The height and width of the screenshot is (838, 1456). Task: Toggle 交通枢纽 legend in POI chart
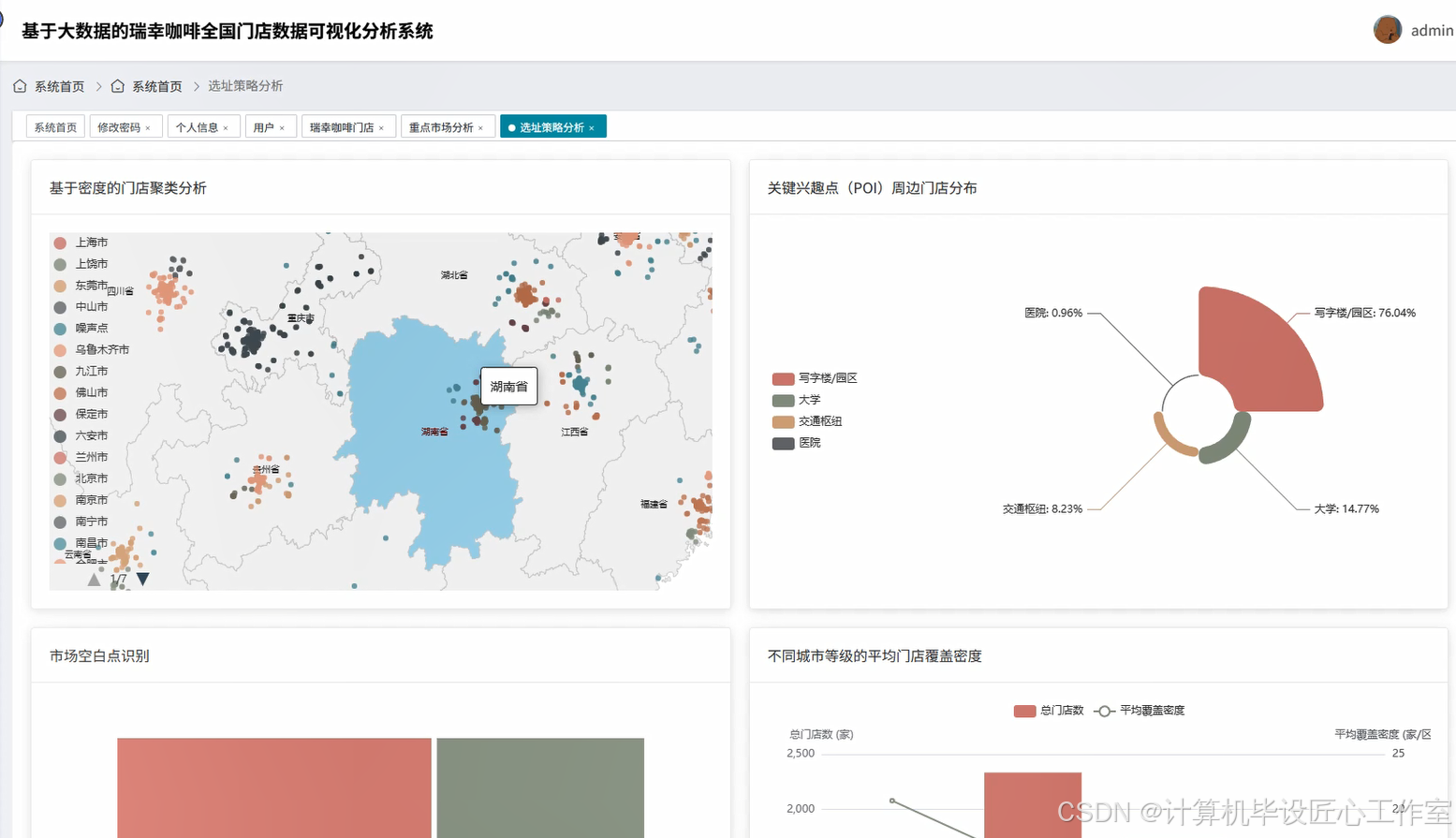click(807, 421)
